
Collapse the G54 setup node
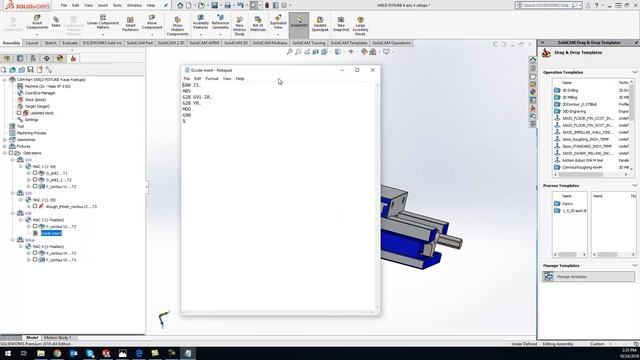tap(13, 160)
